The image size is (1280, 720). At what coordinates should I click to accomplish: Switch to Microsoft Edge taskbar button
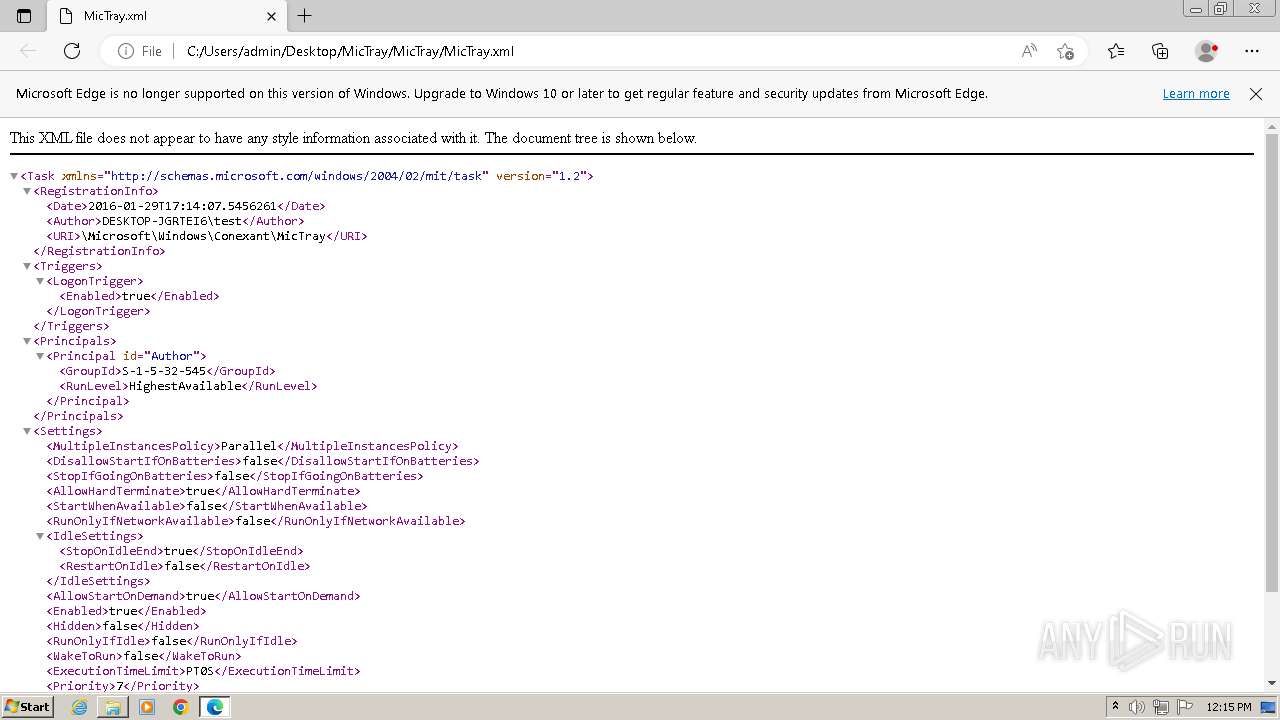coord(214,707)
